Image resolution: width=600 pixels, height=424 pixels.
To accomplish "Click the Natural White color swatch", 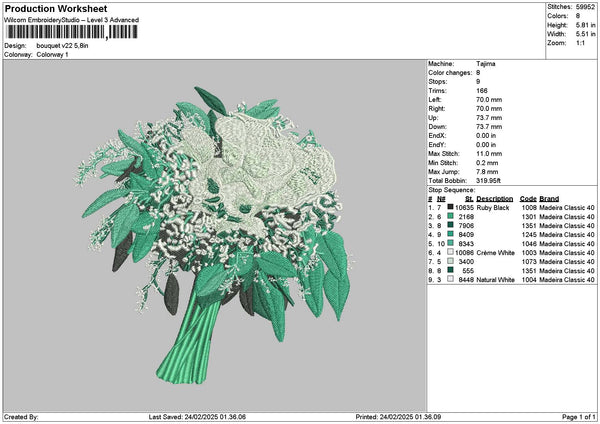I will (452, 279).
